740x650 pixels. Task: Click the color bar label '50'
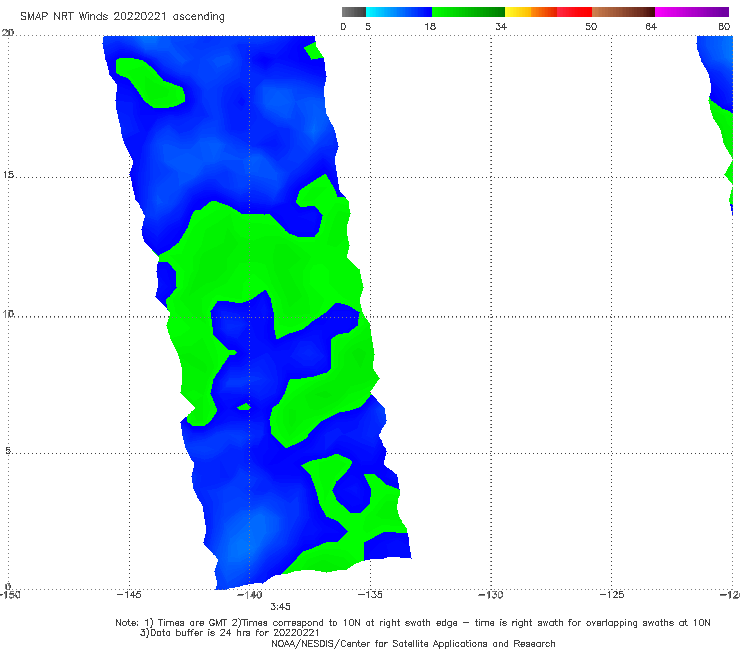point(591,26)
